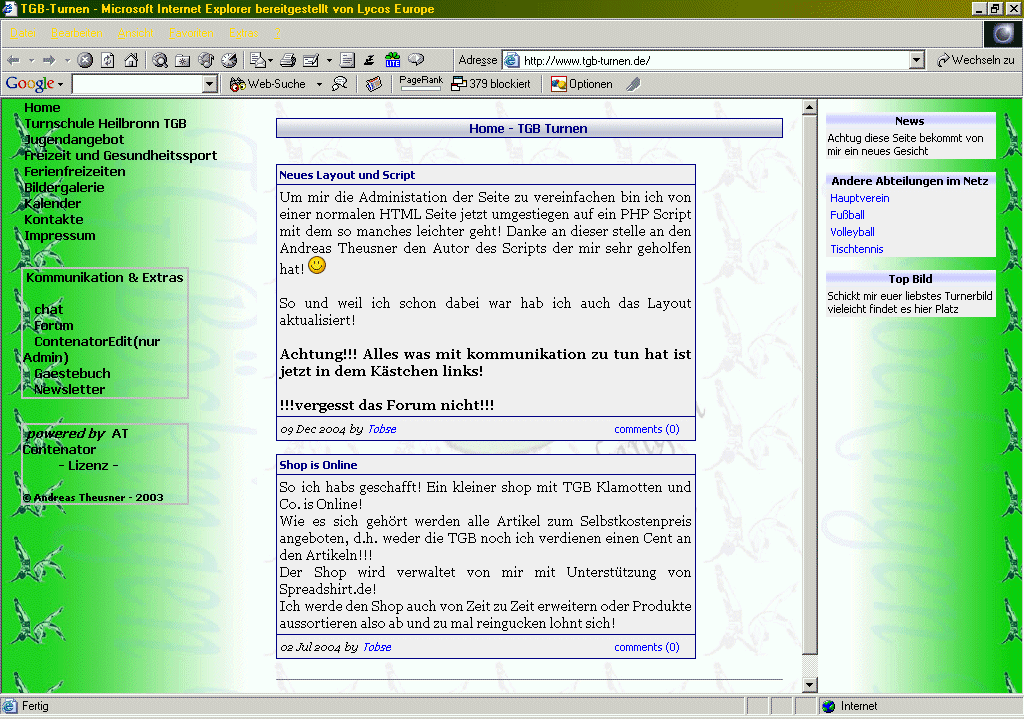Image resolution: width=1024 pixels, height=719 pixels.
Task: Click Wechseln zu button
Action: [976, 60]
